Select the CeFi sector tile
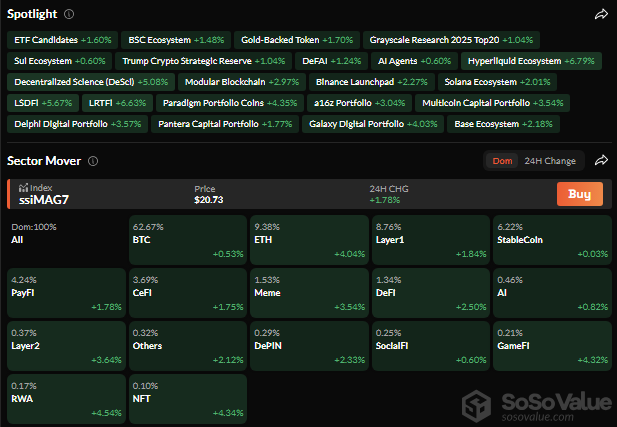Screen dimensions: 617x427 coord(188,293)
